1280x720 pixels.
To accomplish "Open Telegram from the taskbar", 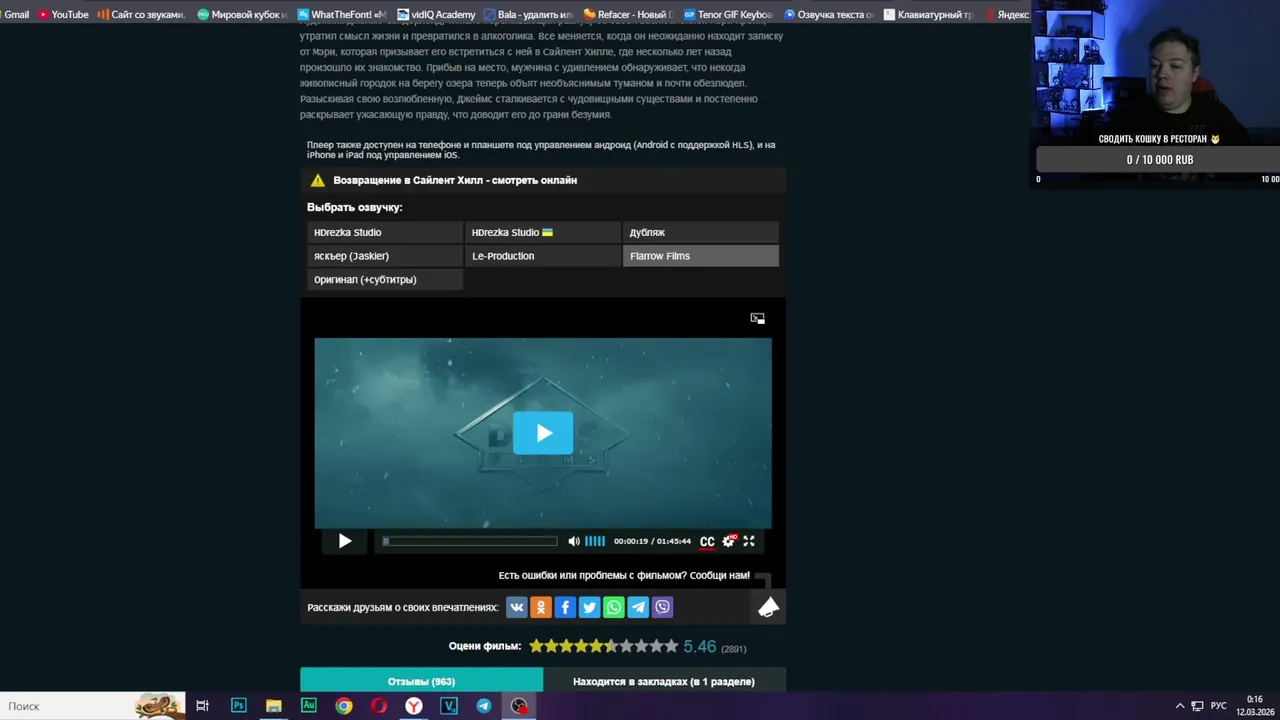I will 484,706.
